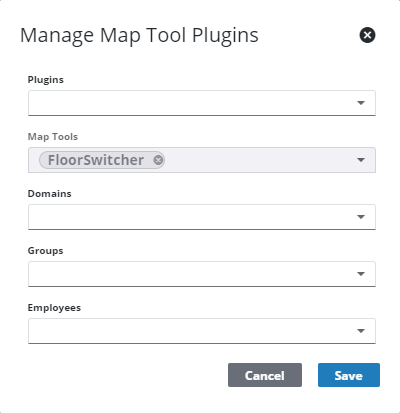Click inside the Plugins selection field
The height and width of the screenshot is (413, 400).
pyautogui.click(x=202, y=103)
